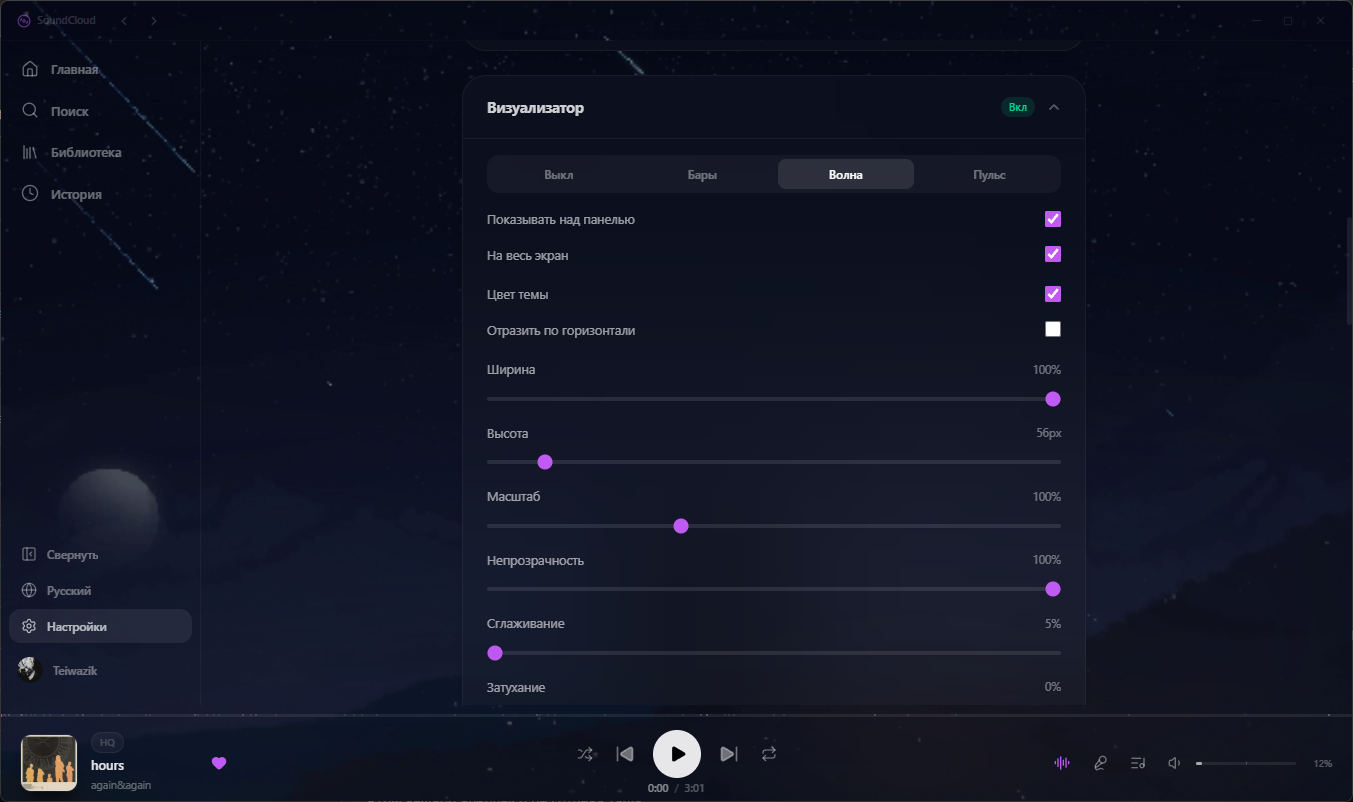
Task: Open the История clock icon
Action: coord(30,194)
